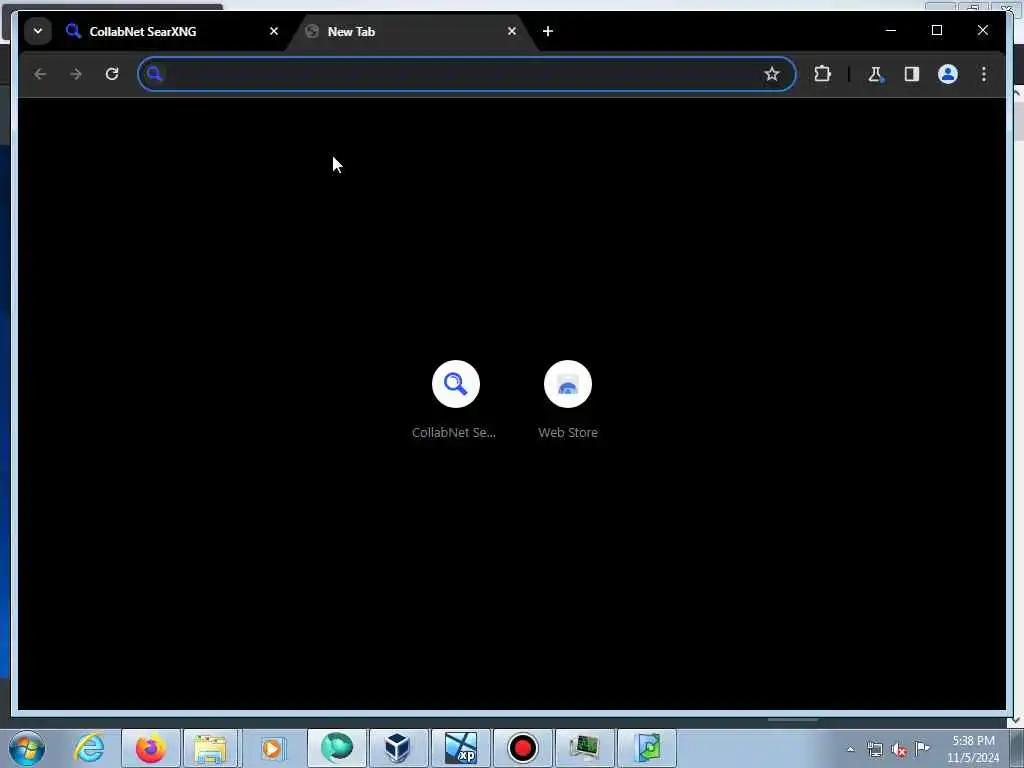Image resolution: width=1024 pixels, height=768 pixels.
Task: Open VirtualBox from the taskbar
Action: coord(398,748)
